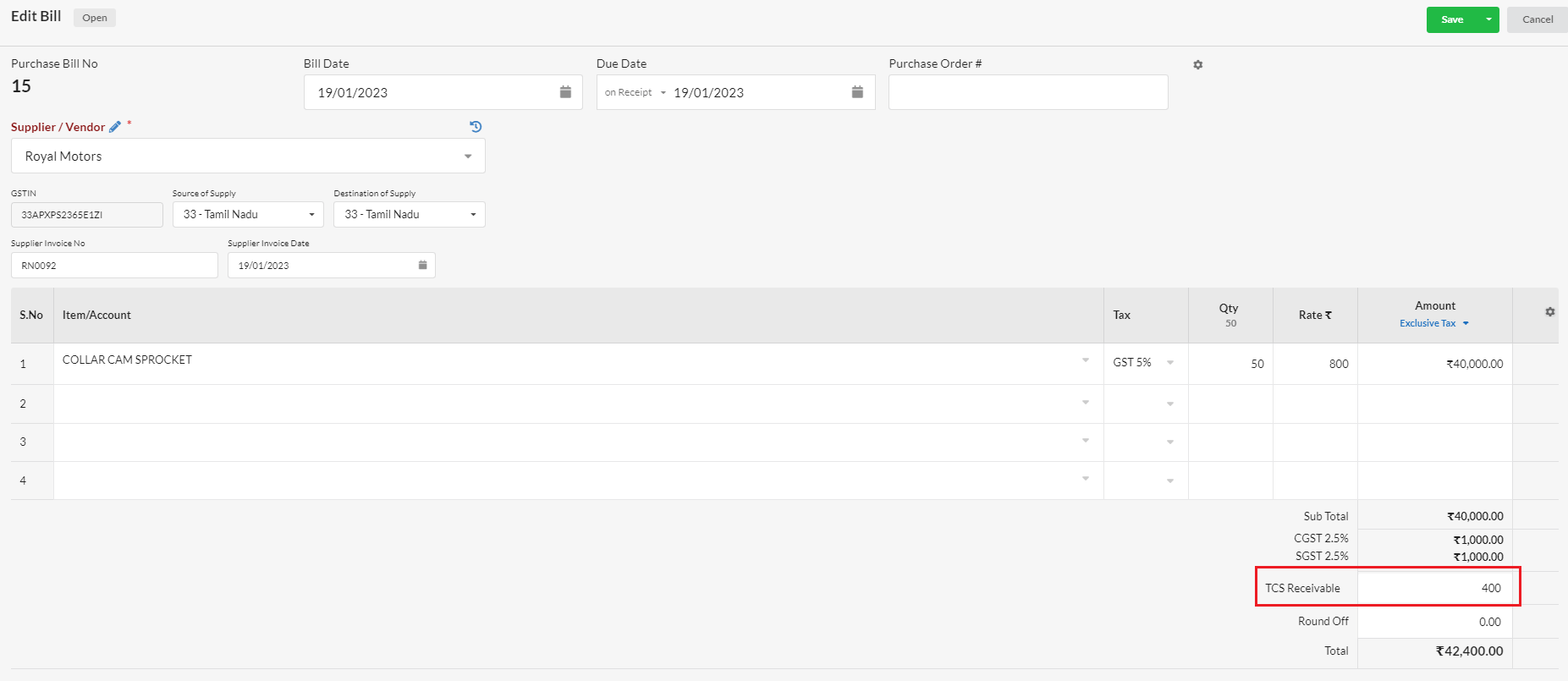This screenshot has width=1568, height=681.
Task: Open the item dropdown in row 3
Action: 1086,441
